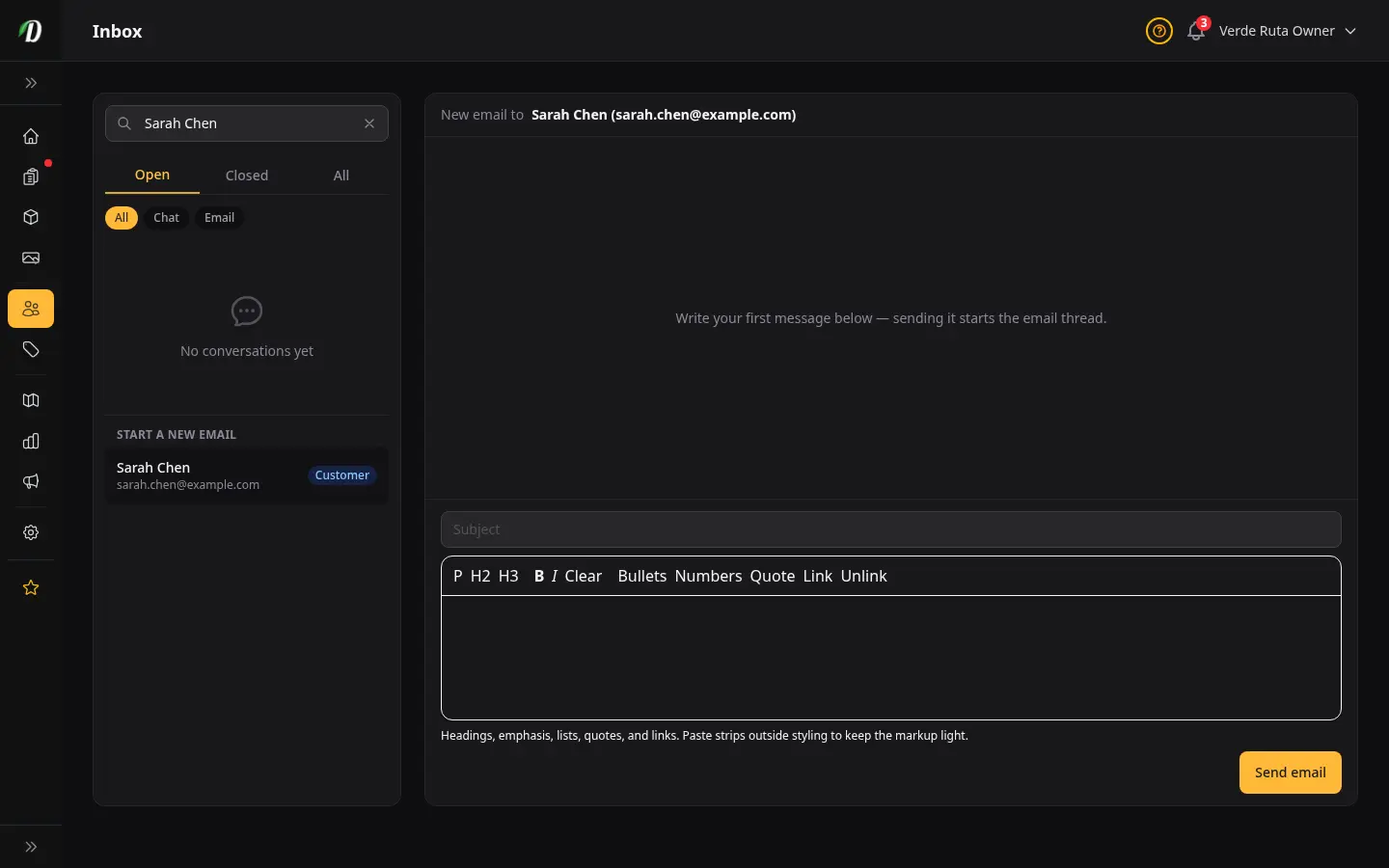Apply paragraph style with P

458,576
